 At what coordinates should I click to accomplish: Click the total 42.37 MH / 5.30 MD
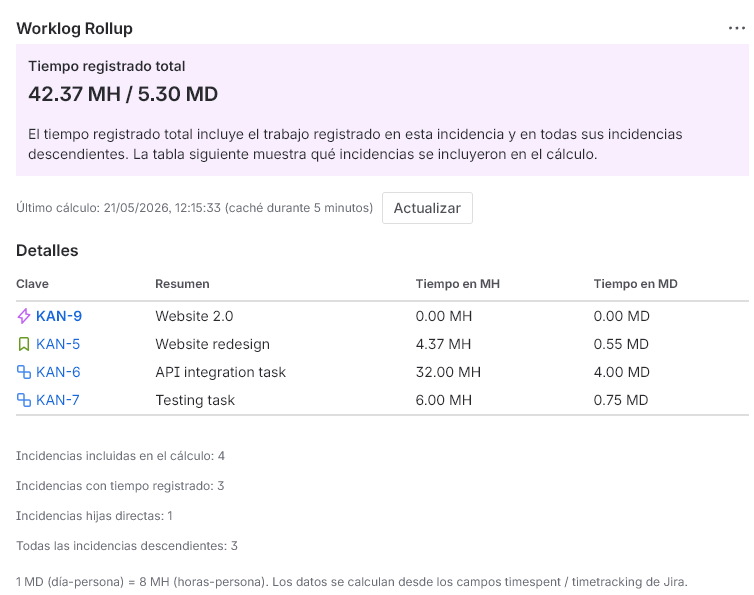pyautogui.click(x=123, y=94)
